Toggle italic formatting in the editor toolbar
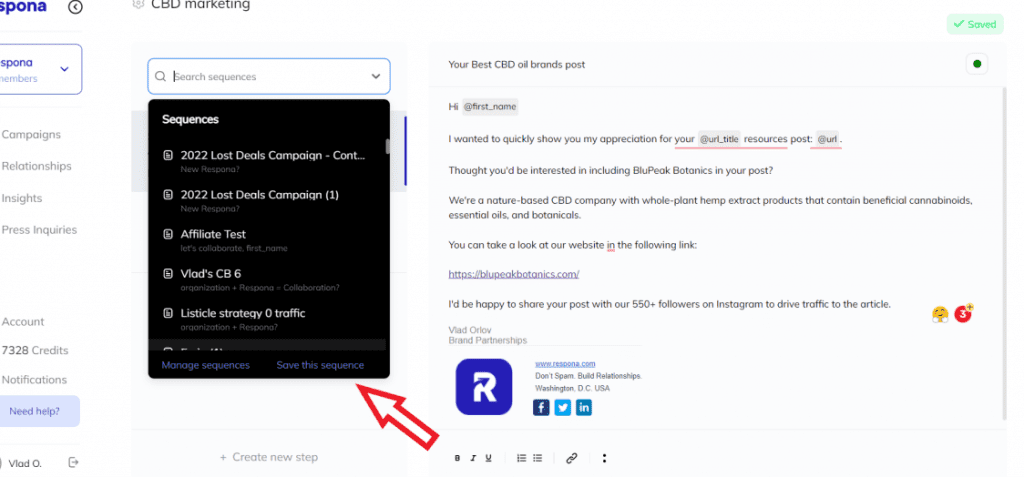 (x=473, y=459)
